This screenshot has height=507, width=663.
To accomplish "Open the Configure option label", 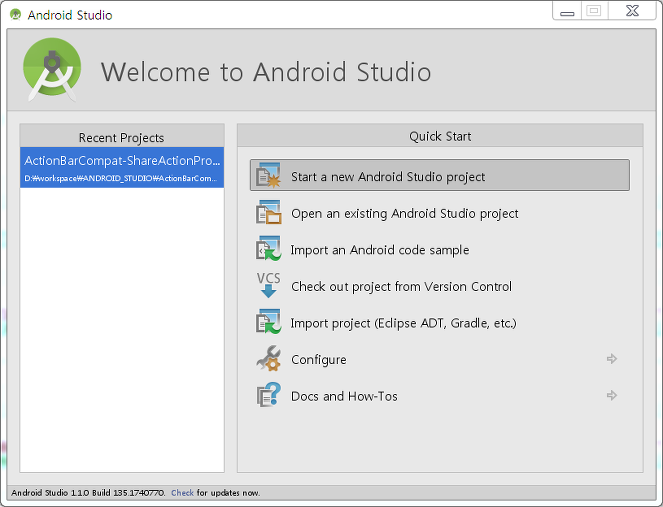I will (319, 360).
